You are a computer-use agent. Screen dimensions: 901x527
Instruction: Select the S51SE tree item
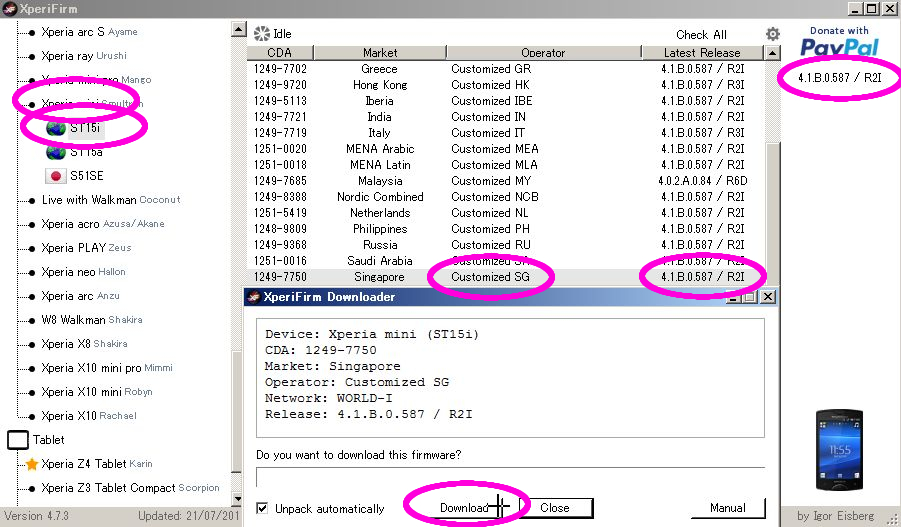[x=87, y=176]
